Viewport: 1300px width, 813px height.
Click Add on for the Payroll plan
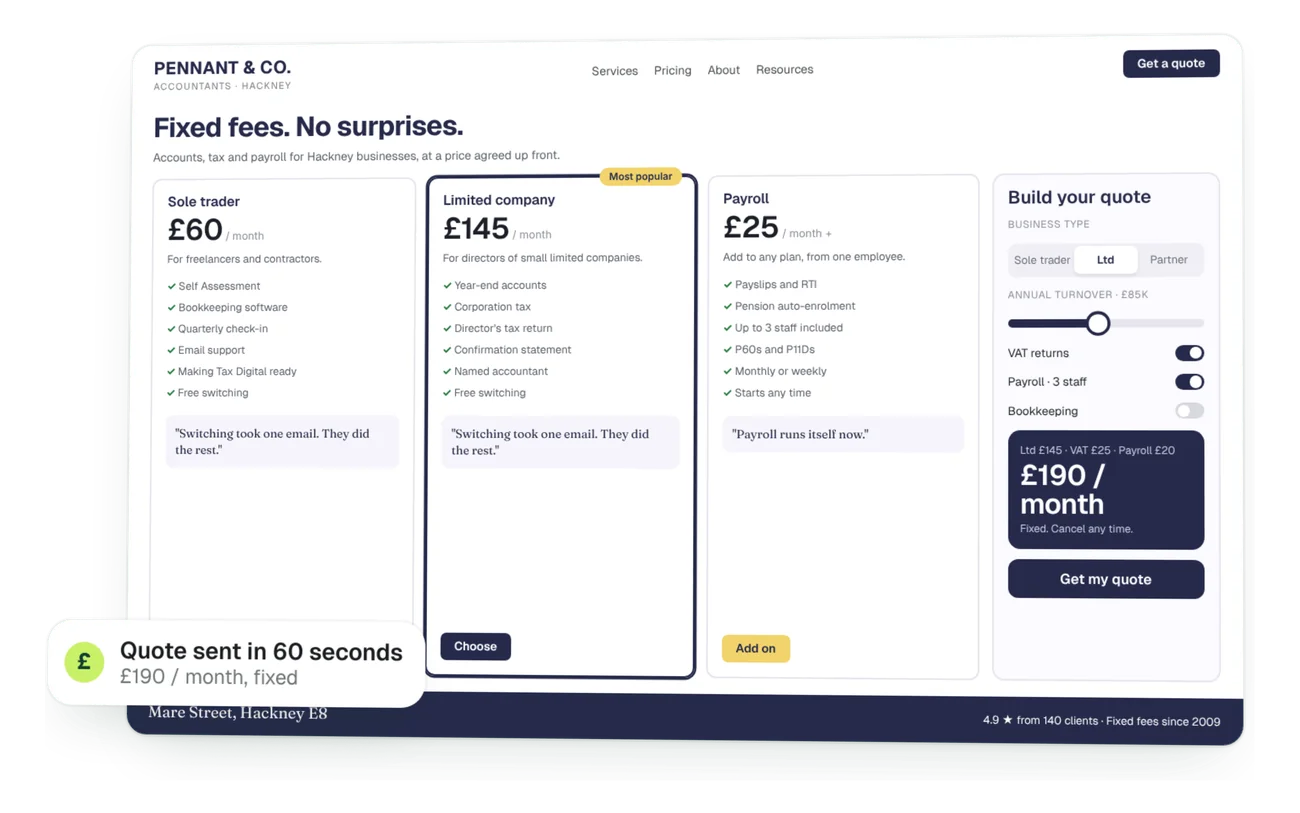(x=755, y=648)
